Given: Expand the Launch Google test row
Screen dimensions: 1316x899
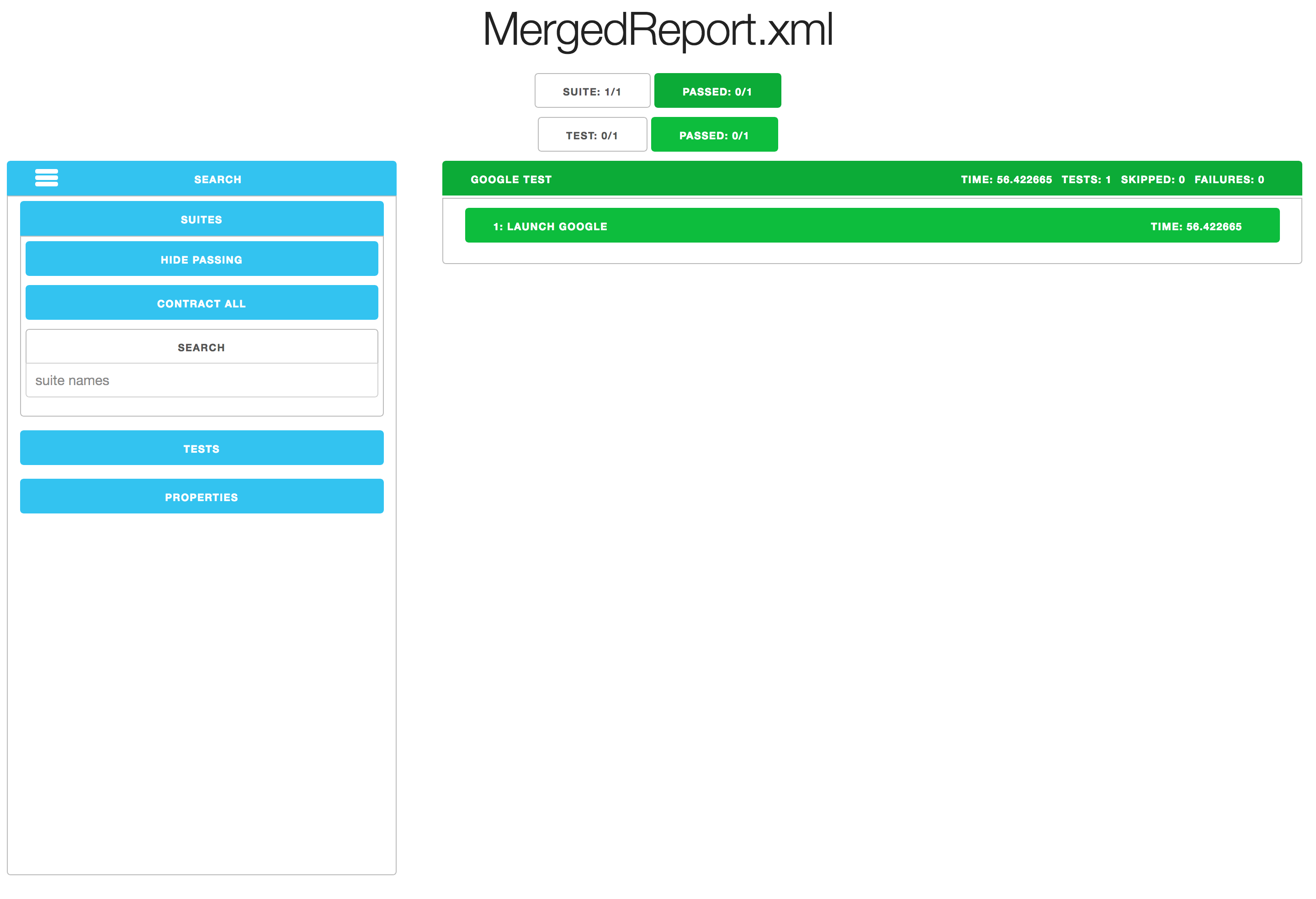Looking at the screenshot, I should click(x=550, y=227).
